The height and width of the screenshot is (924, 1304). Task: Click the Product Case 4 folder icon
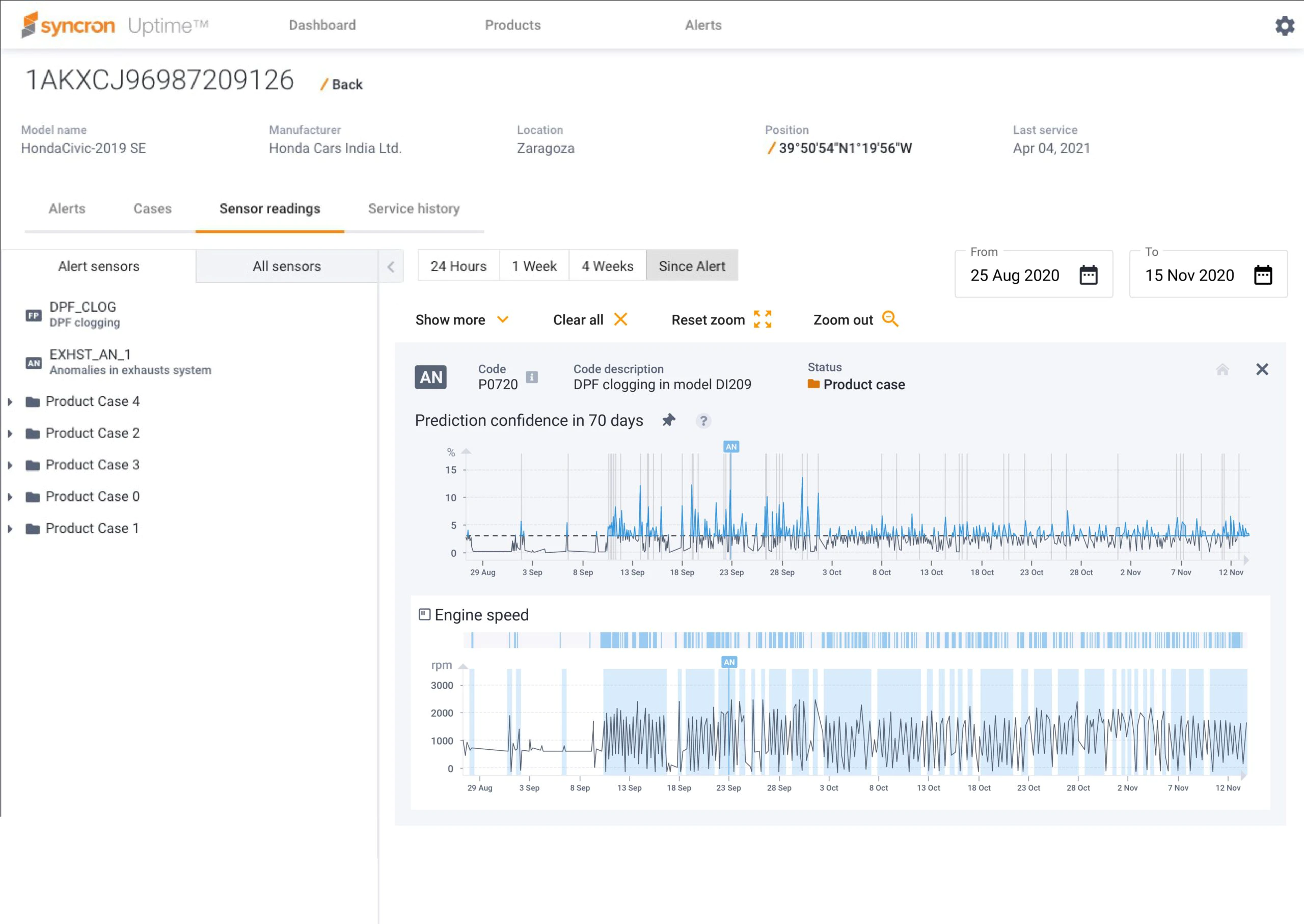coord(33,402)
